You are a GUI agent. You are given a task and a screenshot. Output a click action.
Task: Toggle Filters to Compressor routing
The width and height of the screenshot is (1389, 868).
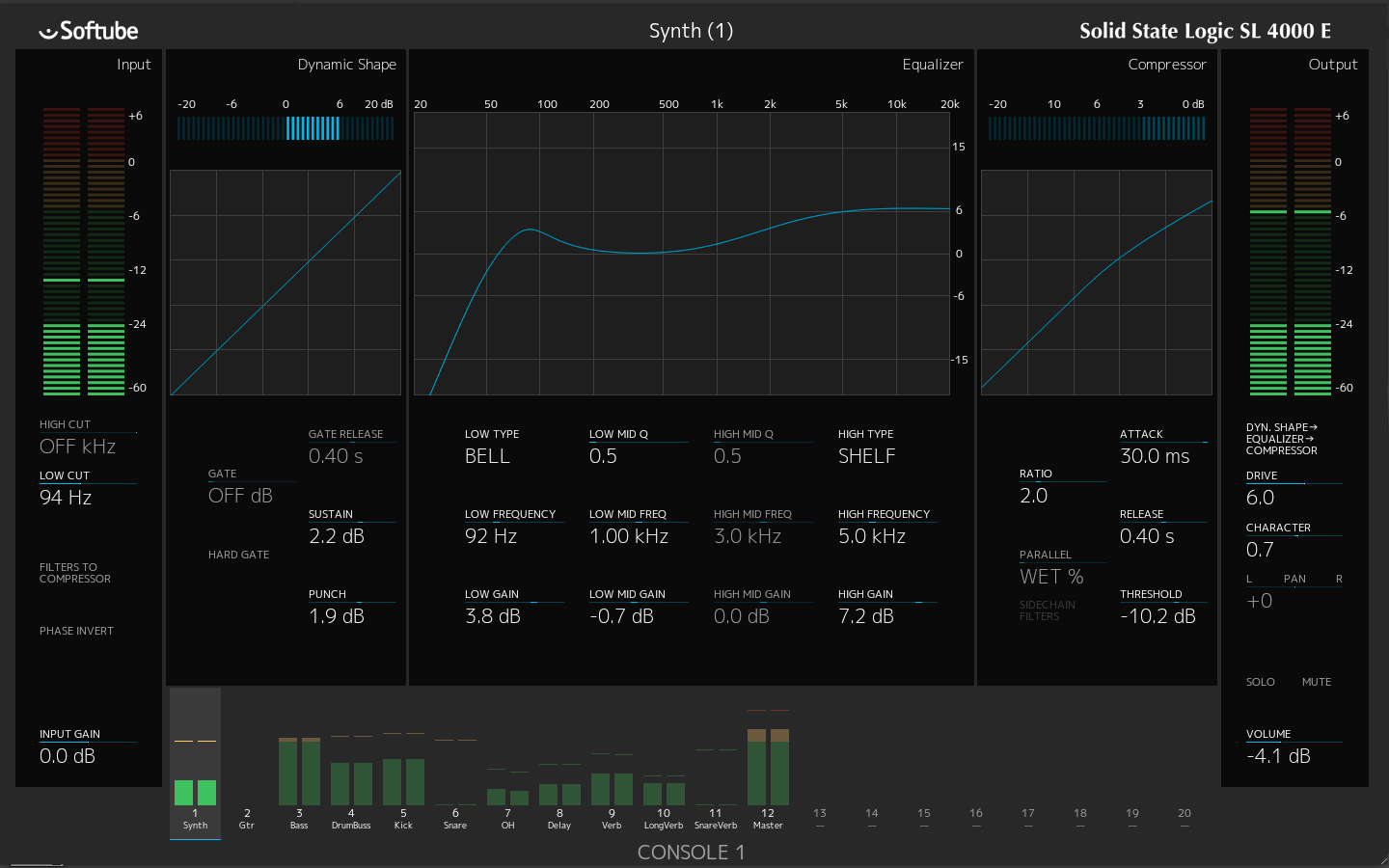click(75, 573)
